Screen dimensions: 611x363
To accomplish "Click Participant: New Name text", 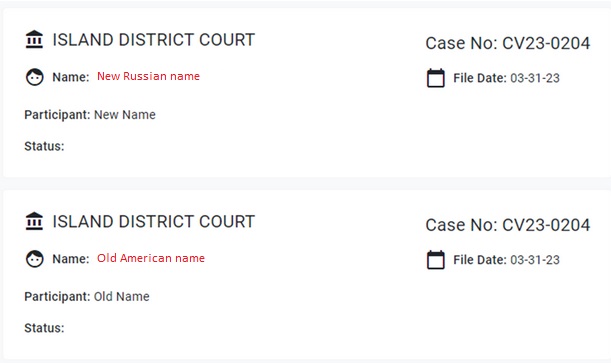I will click(90, 115).
